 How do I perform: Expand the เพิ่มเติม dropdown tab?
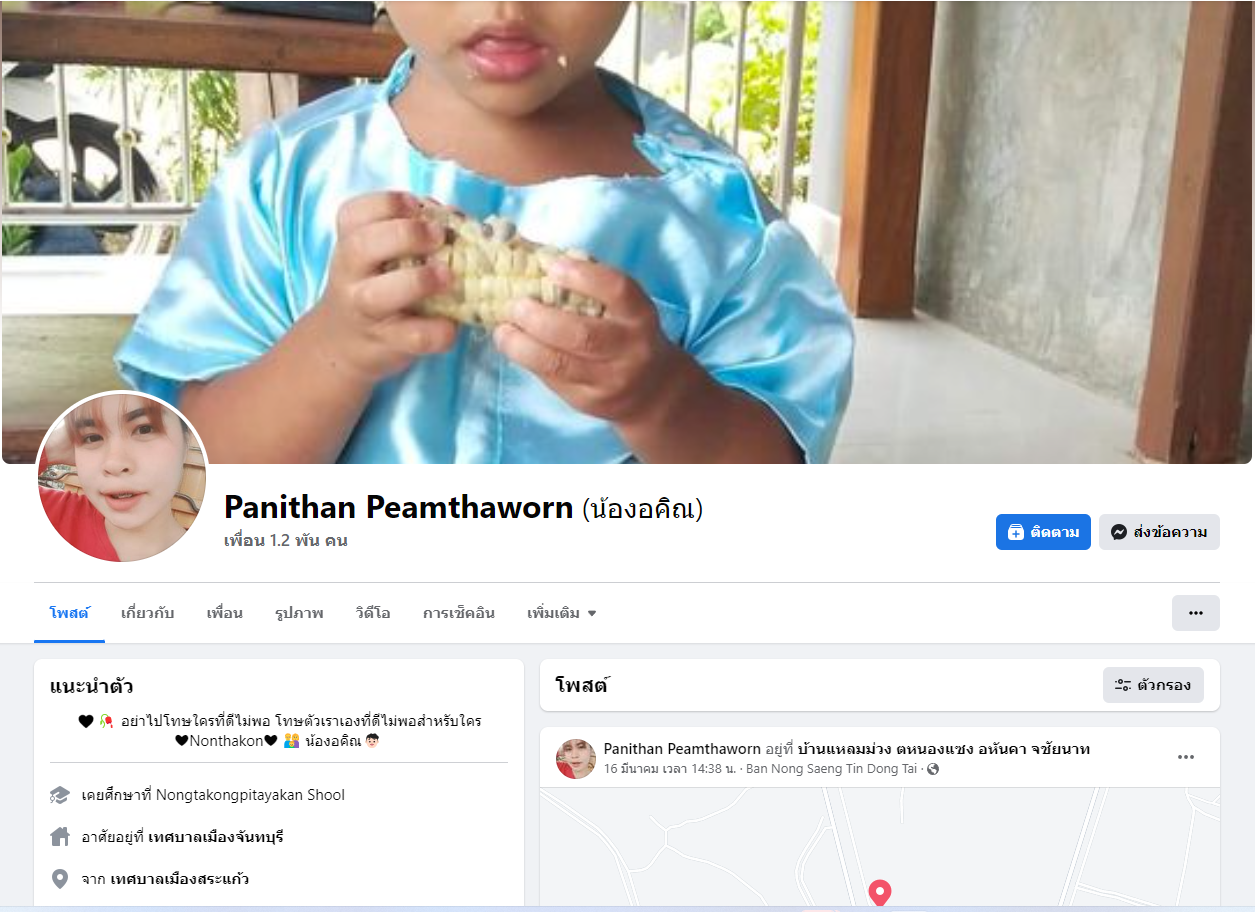[561, 613]
